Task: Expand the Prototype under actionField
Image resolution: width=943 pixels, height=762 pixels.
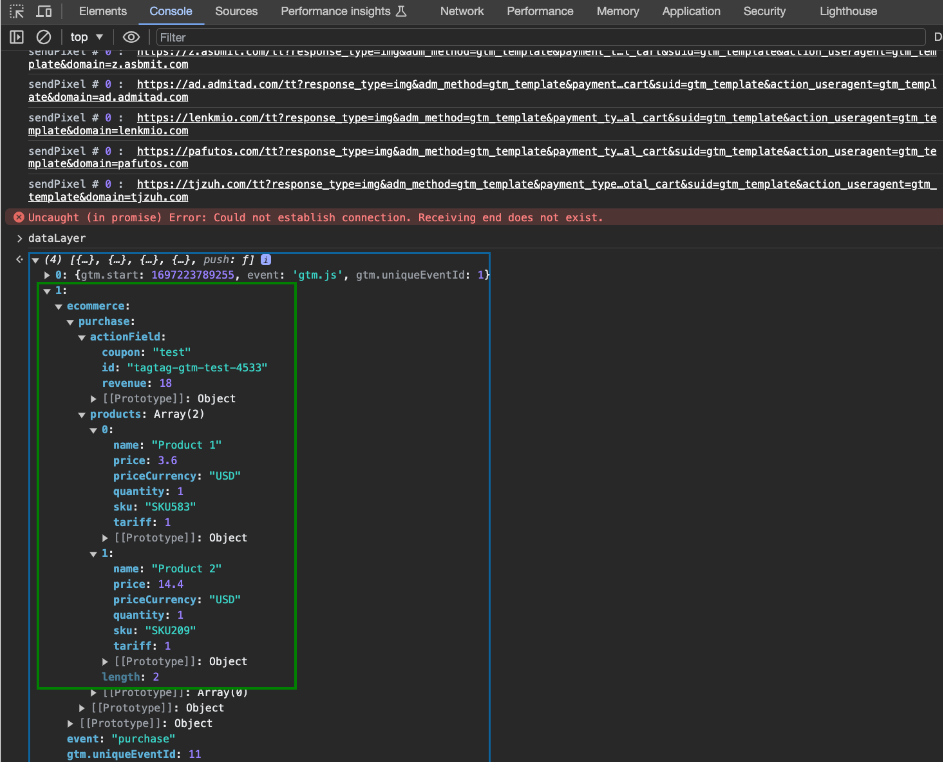Action: coord(95,399)
